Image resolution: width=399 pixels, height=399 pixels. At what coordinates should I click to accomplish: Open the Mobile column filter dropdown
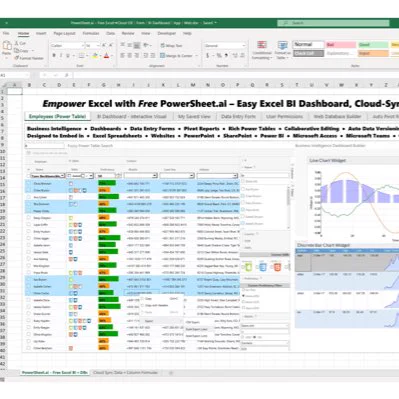pos(155,176)
